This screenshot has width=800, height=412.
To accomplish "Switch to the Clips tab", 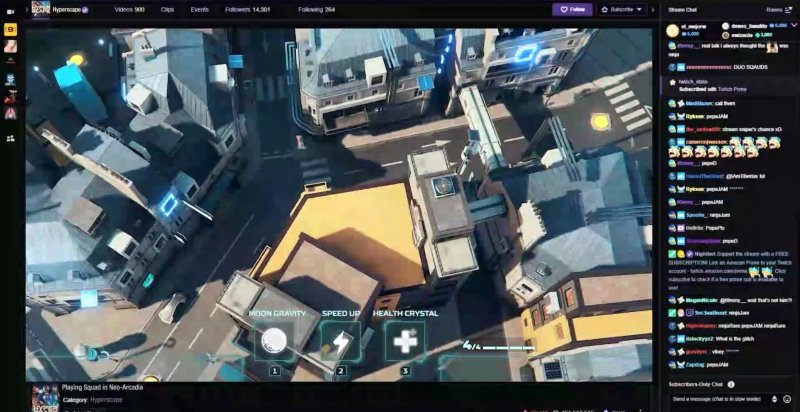I will tap(167, 9).
